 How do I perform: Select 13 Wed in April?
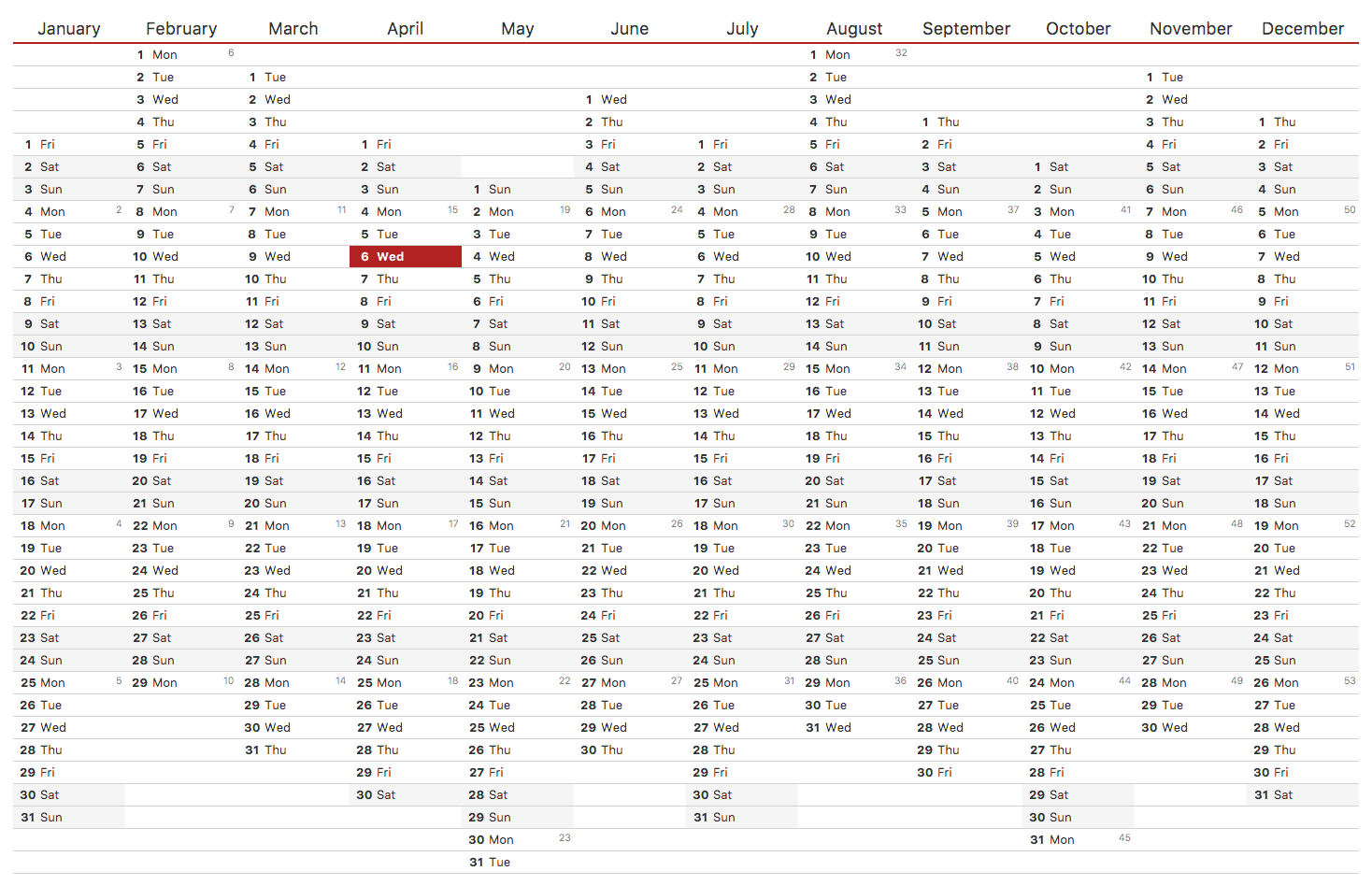[x=406, y=413]
